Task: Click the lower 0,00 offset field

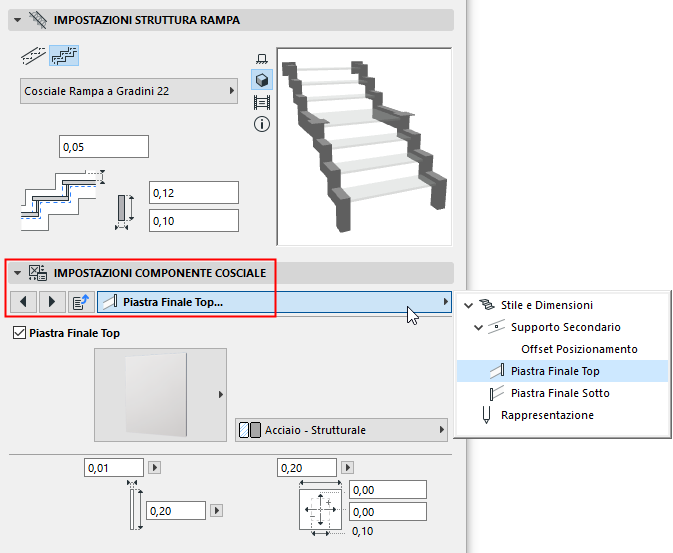Action: coord(388,512)
